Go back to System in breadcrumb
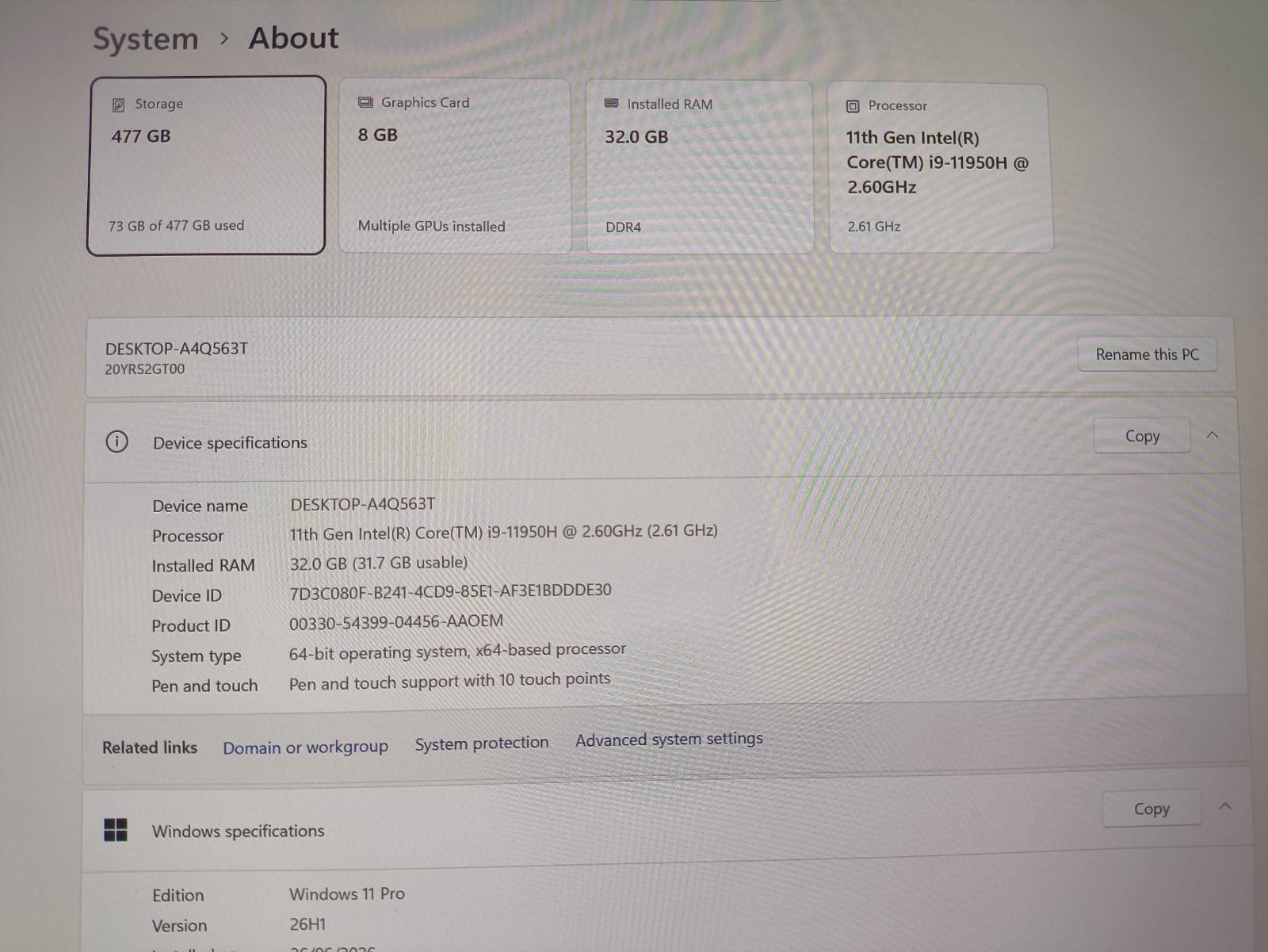The height and width of the screenshot is (952, 1268). tap(146, 39)
